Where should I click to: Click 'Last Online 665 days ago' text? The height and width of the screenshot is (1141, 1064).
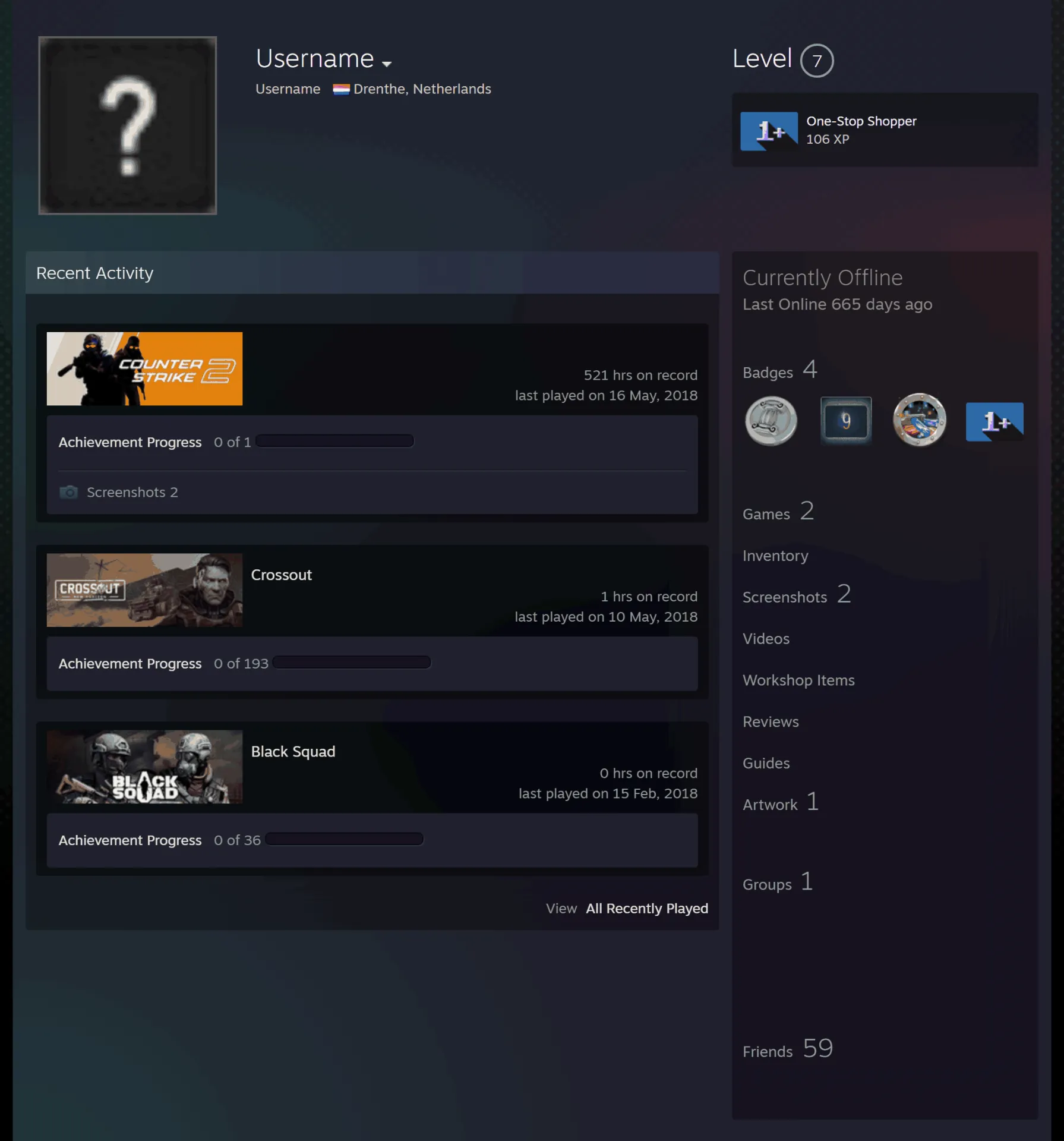pos(837,304)
